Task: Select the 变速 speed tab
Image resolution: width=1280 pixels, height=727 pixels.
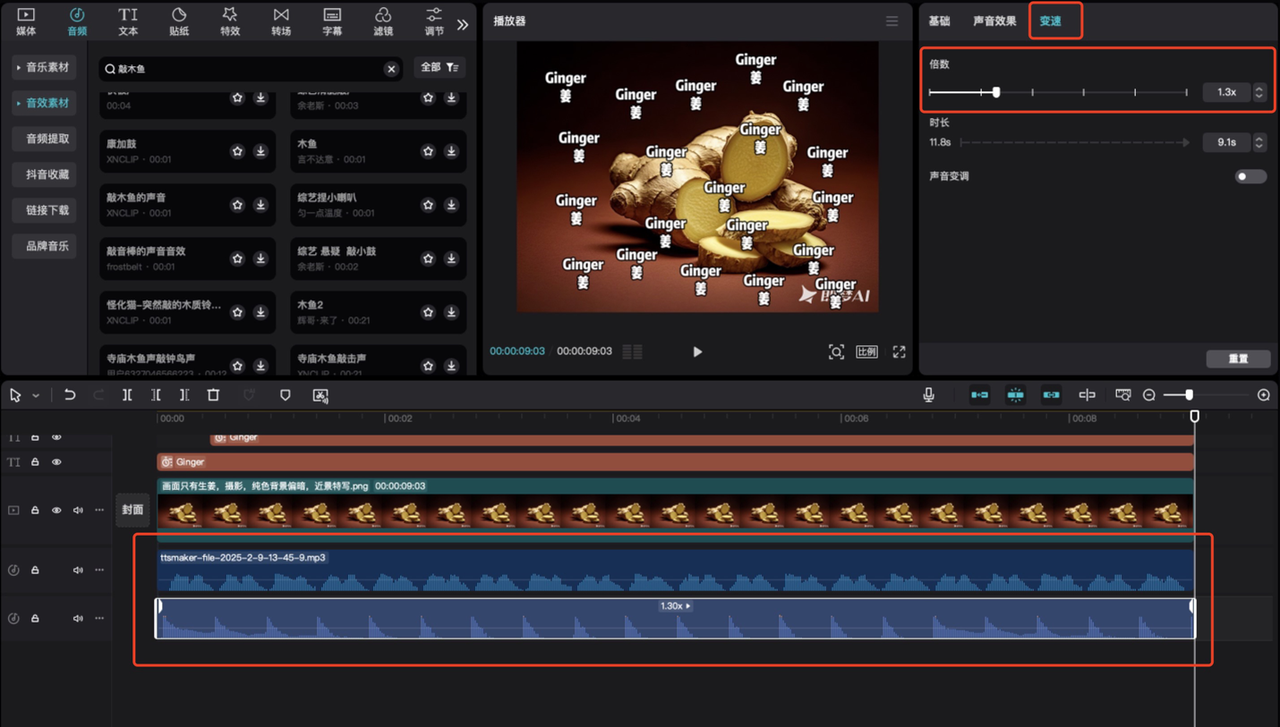Action: (x=1050, y=21)
